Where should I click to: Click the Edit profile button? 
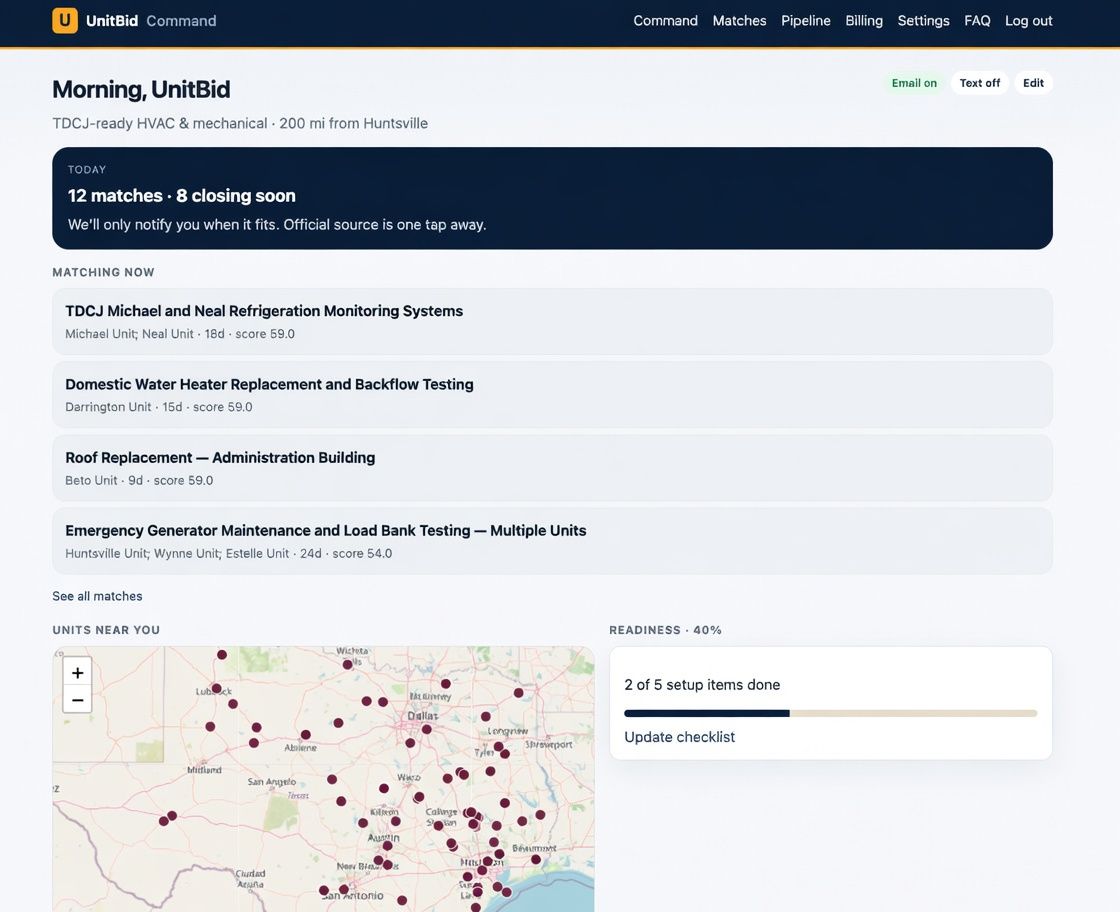(x=1033, y=83)
